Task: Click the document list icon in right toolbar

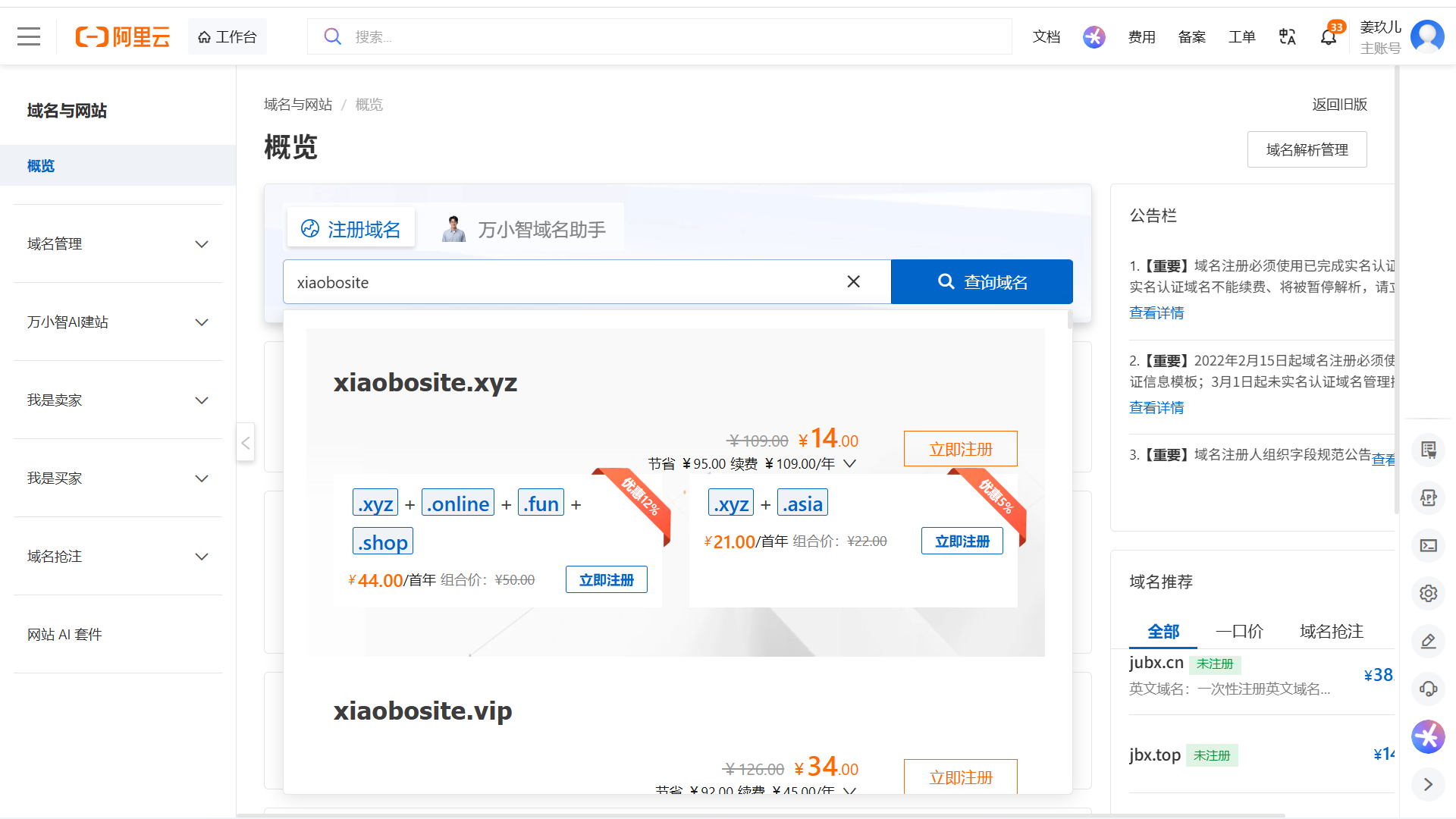Action: pos(1429,450)
